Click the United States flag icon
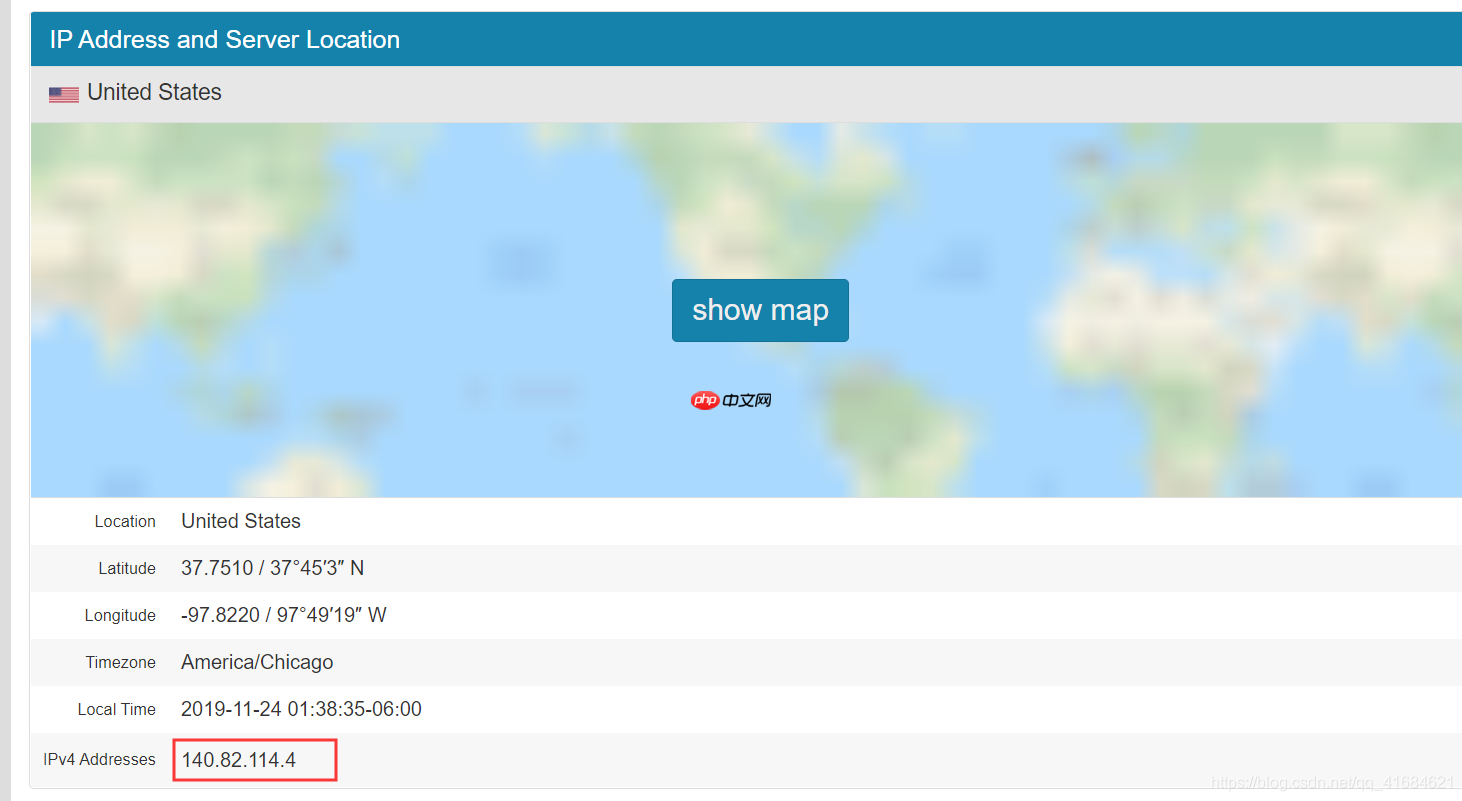 pyautogui.click(x=64, y=94)
